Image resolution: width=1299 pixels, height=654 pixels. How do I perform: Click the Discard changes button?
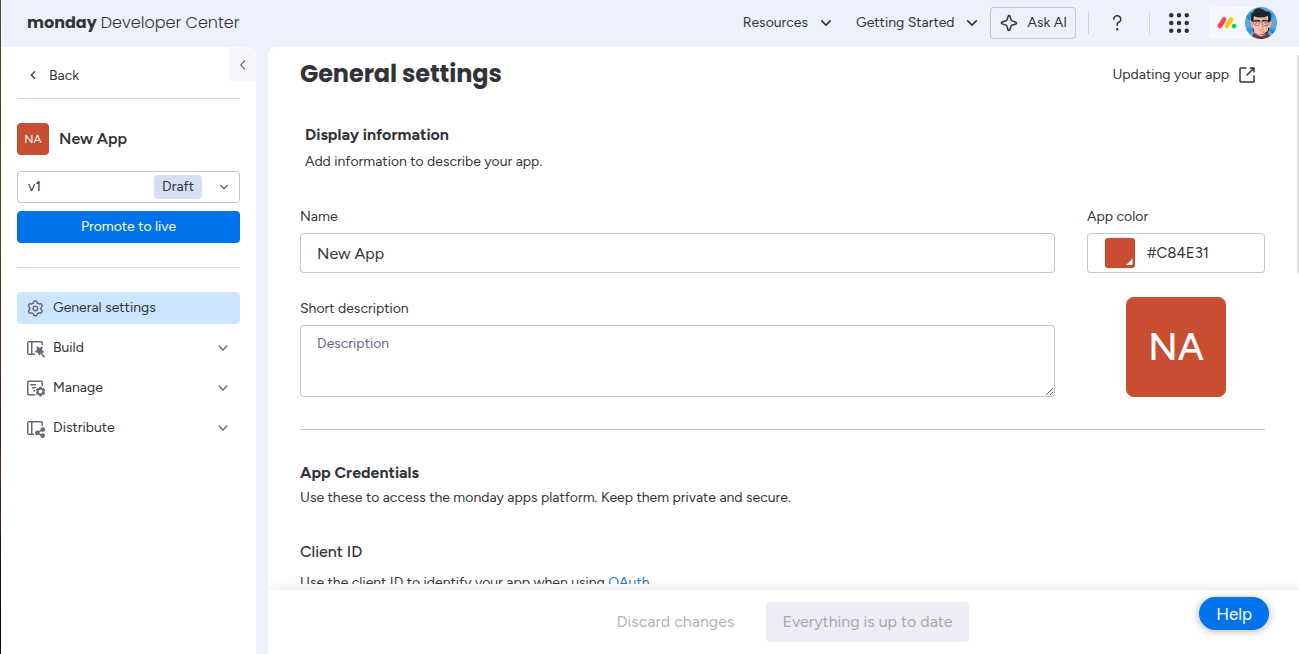(675, 622)
